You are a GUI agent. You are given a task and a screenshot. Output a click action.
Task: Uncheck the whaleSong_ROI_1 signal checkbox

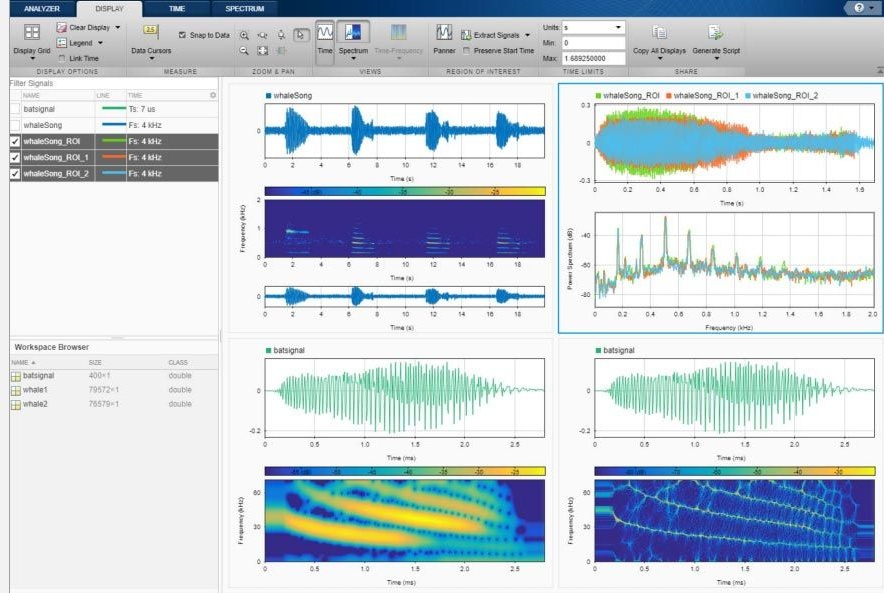(15, 158)
